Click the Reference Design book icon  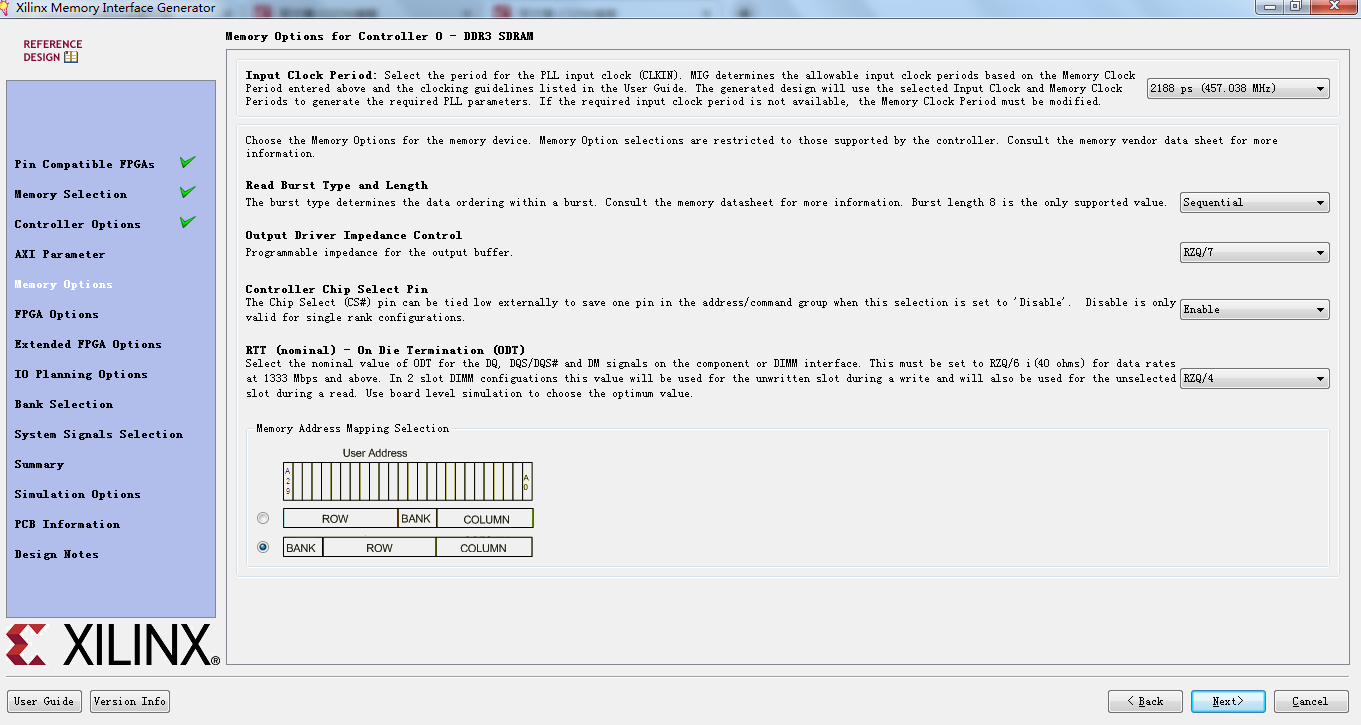pyautogui.click(x=71, y=58)
